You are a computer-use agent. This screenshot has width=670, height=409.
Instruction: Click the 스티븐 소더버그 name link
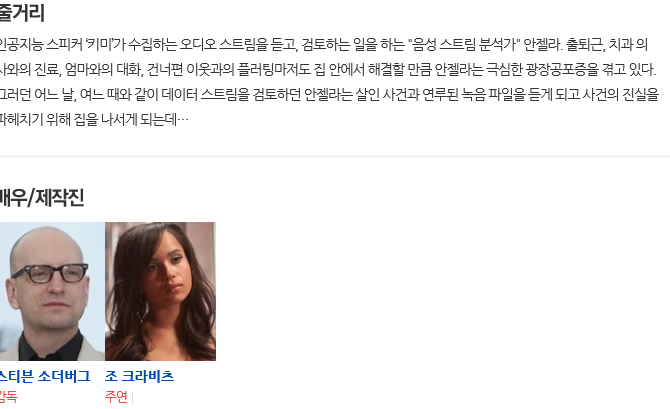45,377
